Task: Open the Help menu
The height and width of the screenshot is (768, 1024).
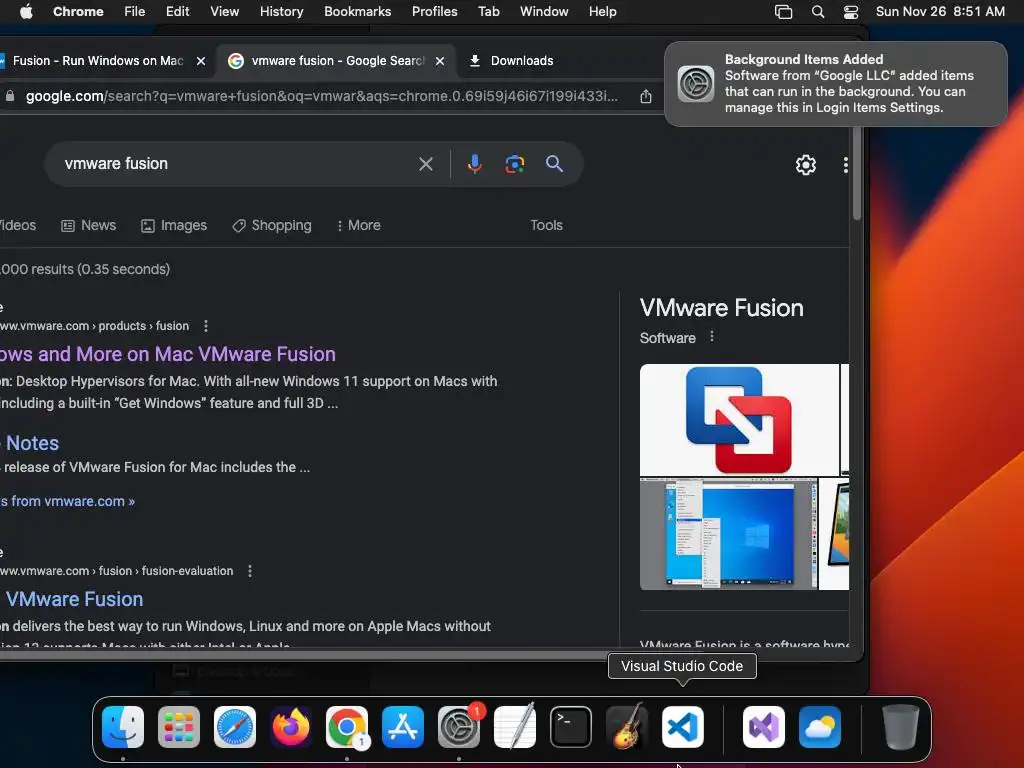Action: (602, 12)
